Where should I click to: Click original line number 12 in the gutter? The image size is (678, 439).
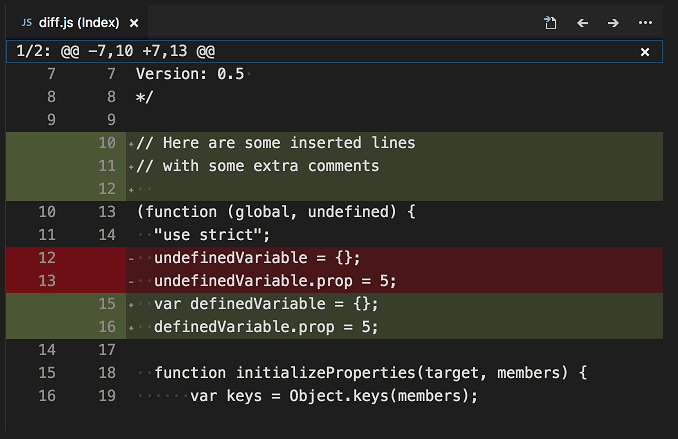tap(47, 258)
